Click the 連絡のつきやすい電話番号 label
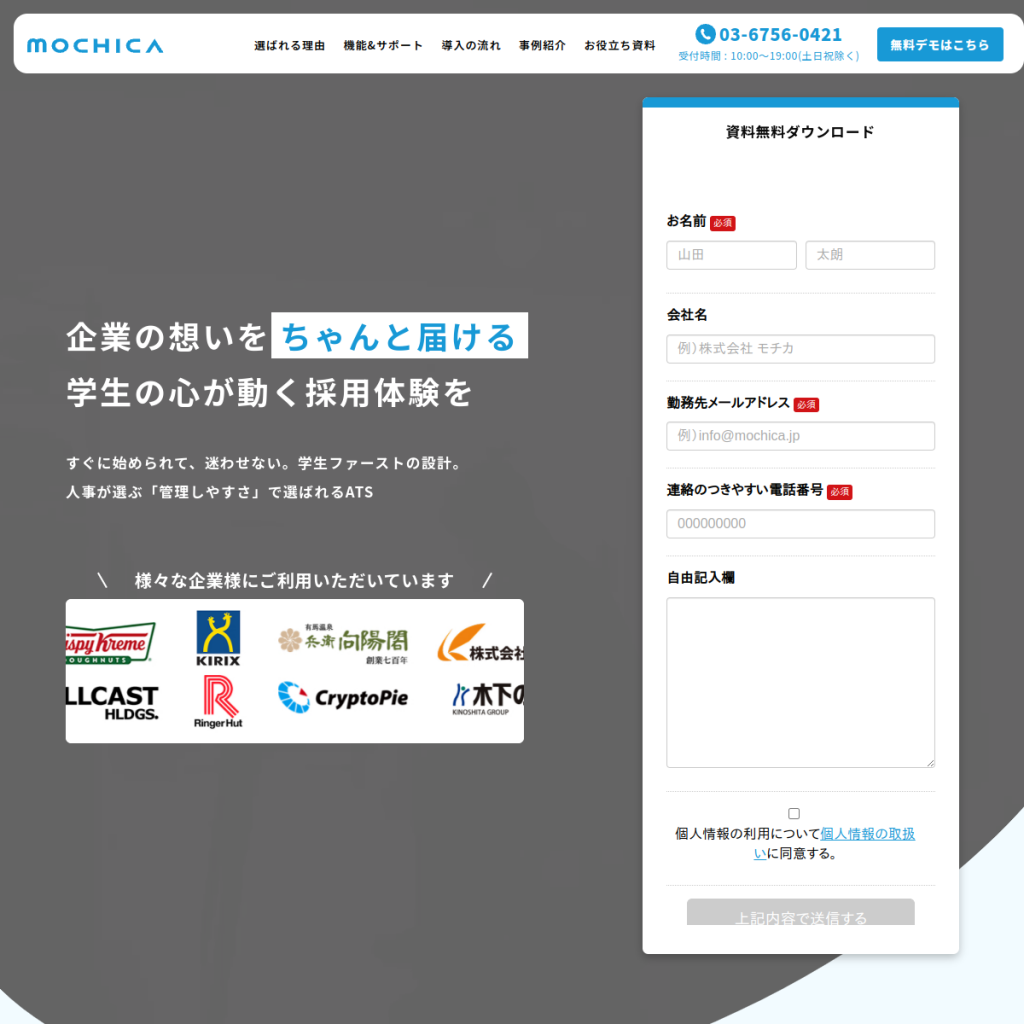 pyautogui.click(x=744, y=490)
